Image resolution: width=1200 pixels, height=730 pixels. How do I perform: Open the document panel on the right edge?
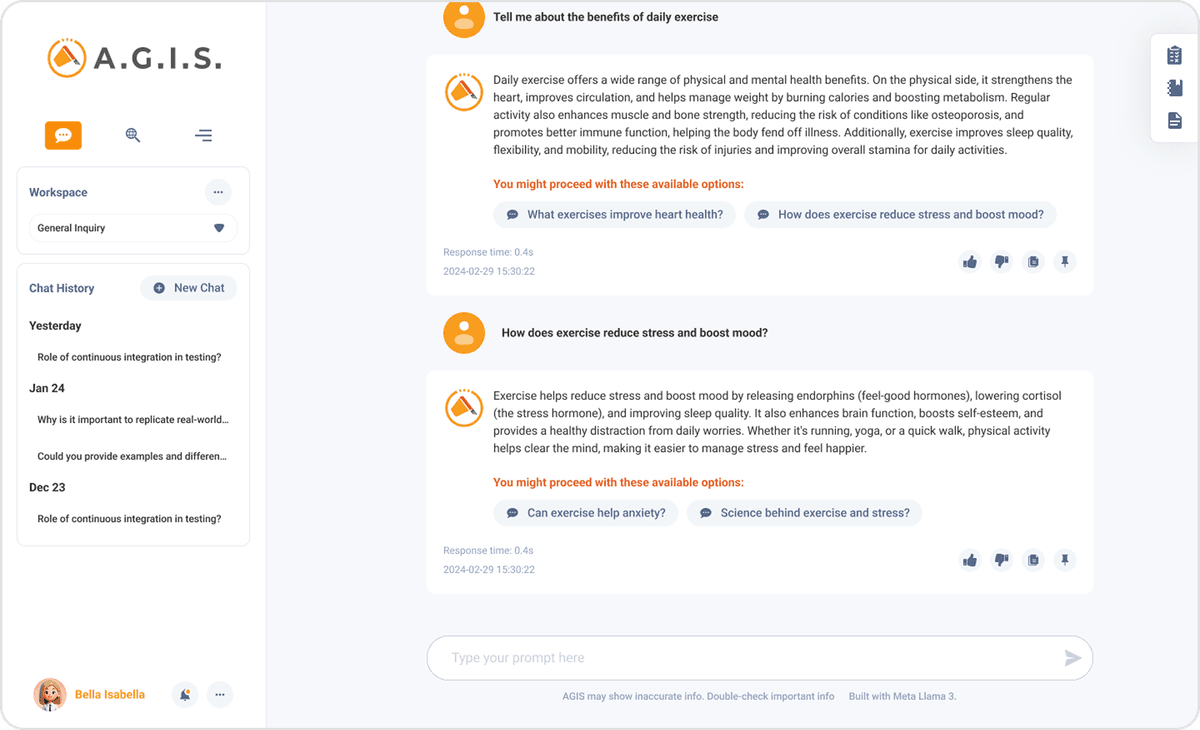tap(1174, 120)
